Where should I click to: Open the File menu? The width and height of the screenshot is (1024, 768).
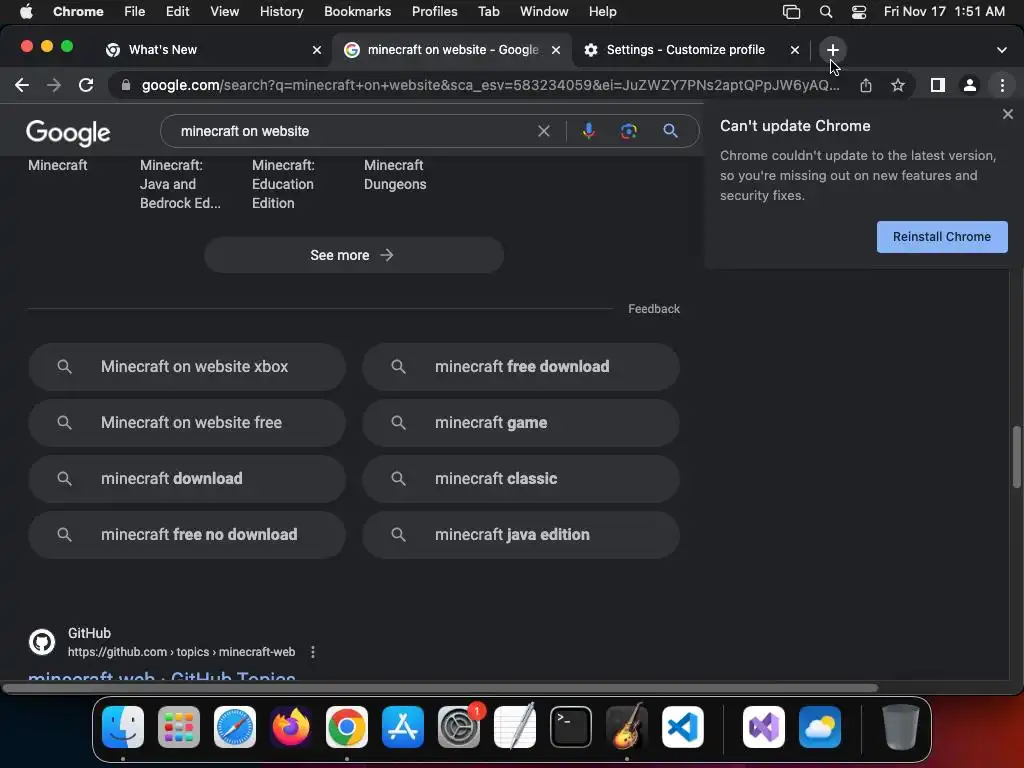135,12
